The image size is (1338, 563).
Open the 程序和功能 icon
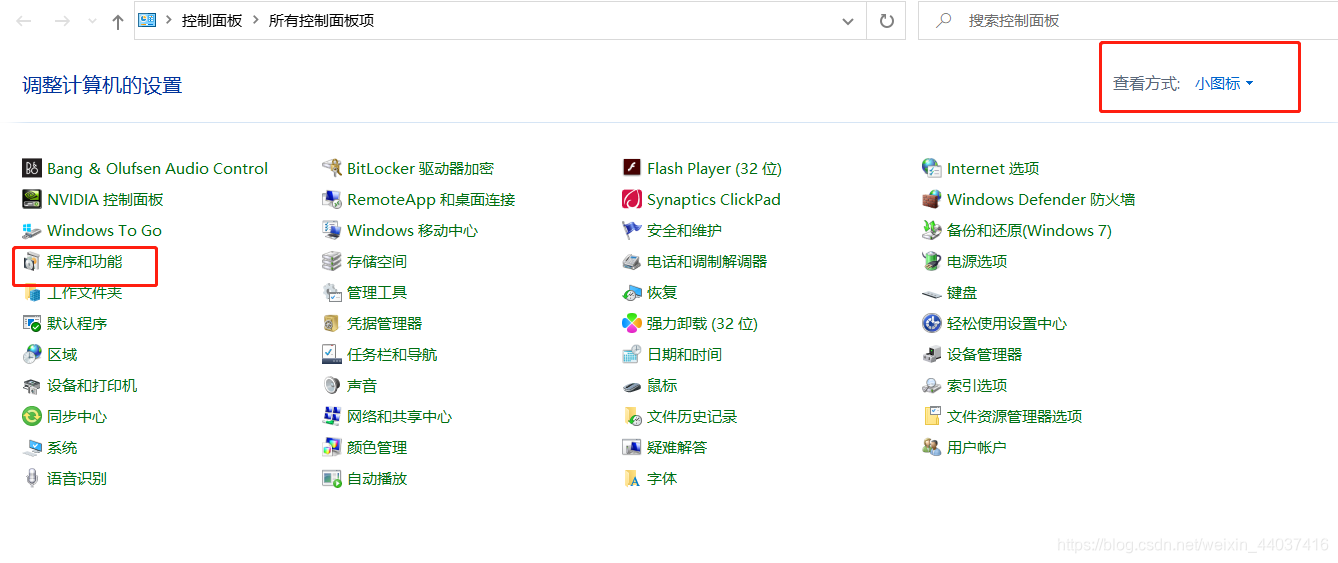click(x=32, y=261)
